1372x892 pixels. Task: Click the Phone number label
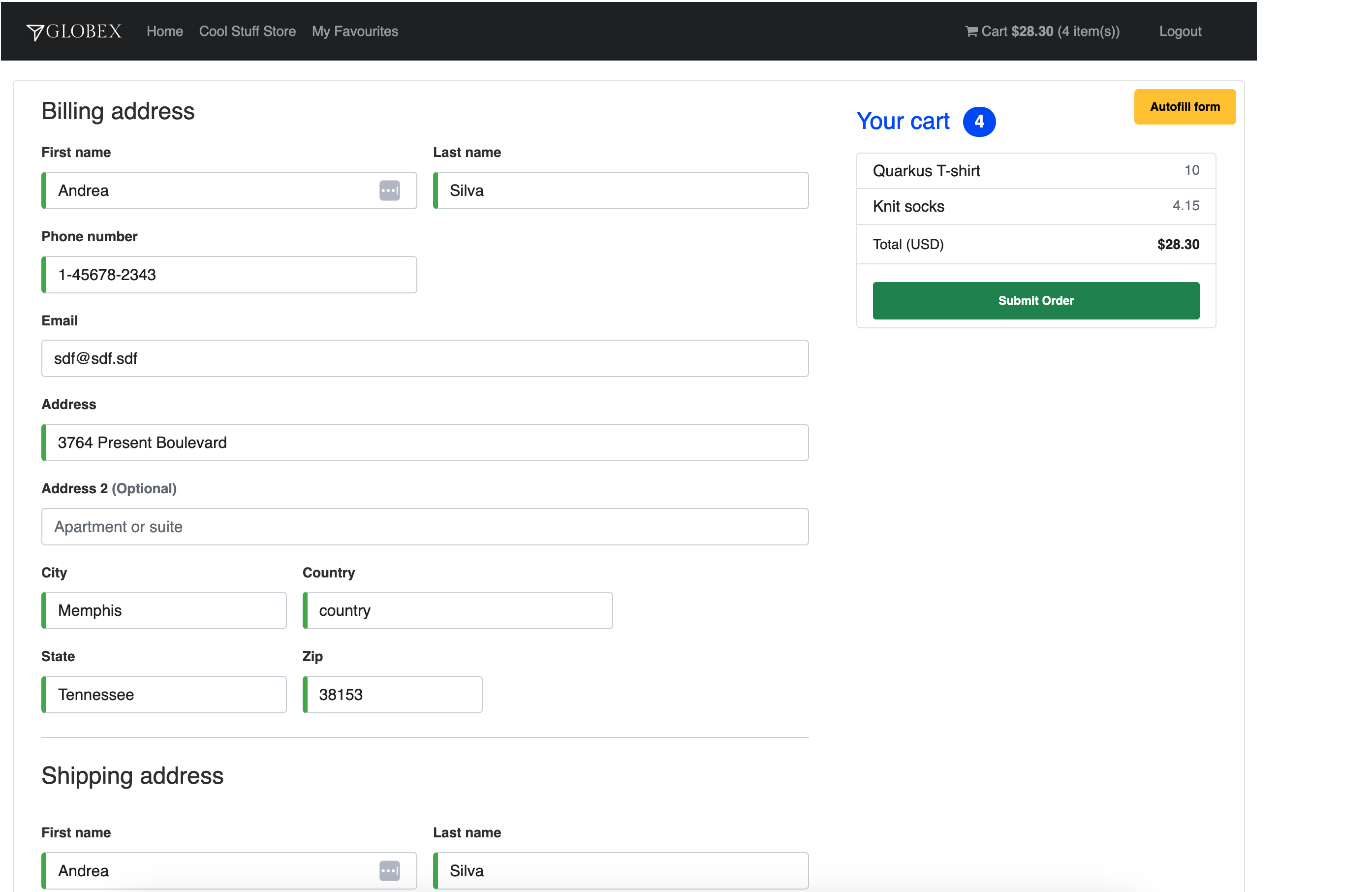pos(90,237)
